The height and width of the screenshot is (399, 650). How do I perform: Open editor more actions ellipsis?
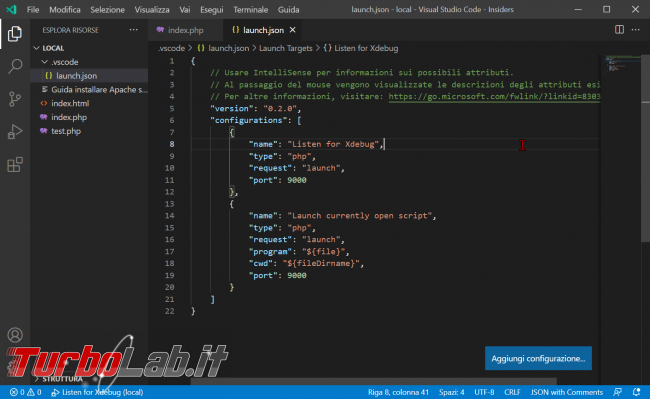coord(635,29)
